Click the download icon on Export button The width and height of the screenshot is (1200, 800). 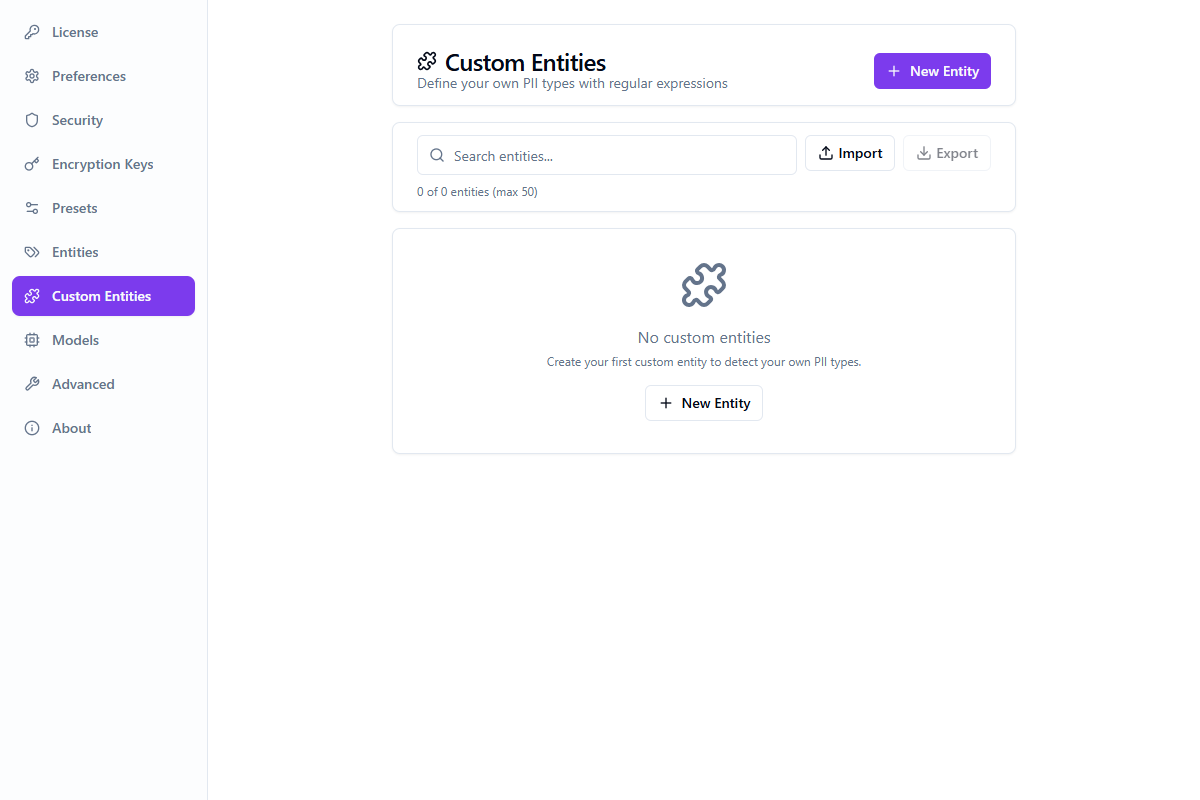923,152
